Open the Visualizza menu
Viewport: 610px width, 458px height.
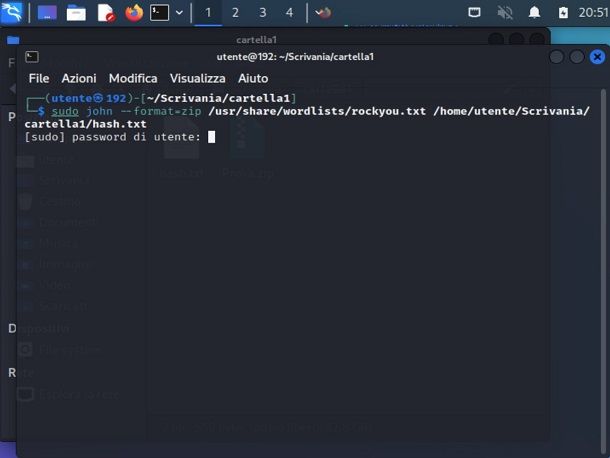198,78
